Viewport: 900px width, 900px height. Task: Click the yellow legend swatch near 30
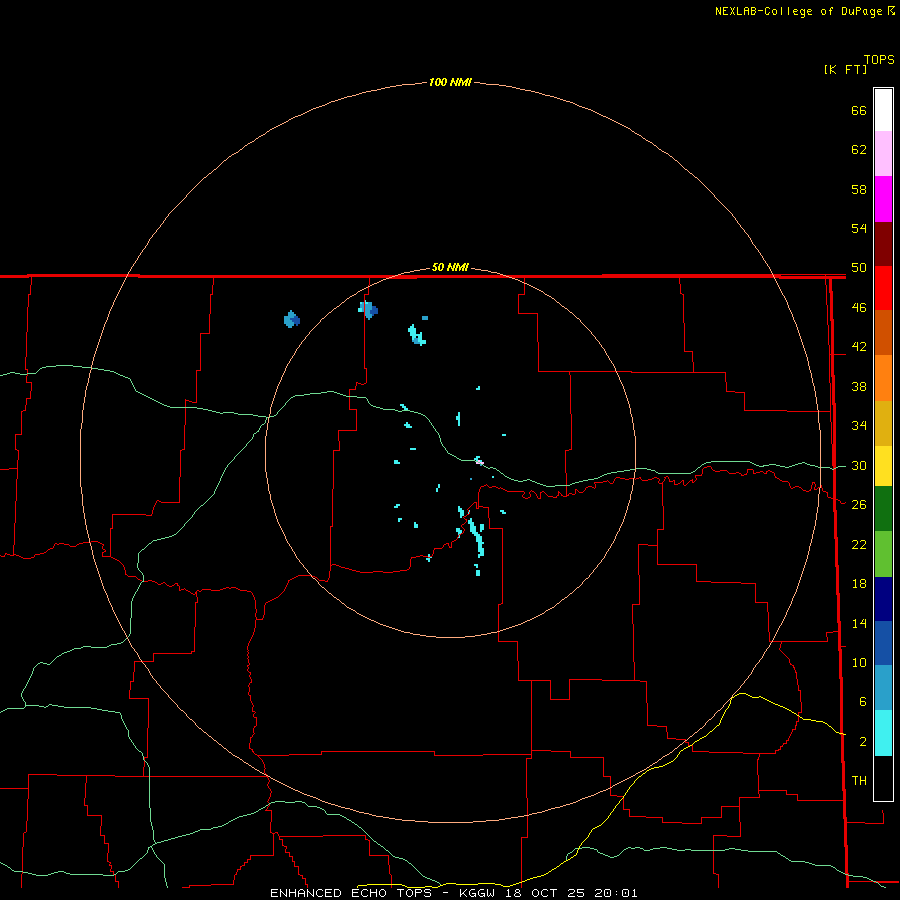coord(883,466)
